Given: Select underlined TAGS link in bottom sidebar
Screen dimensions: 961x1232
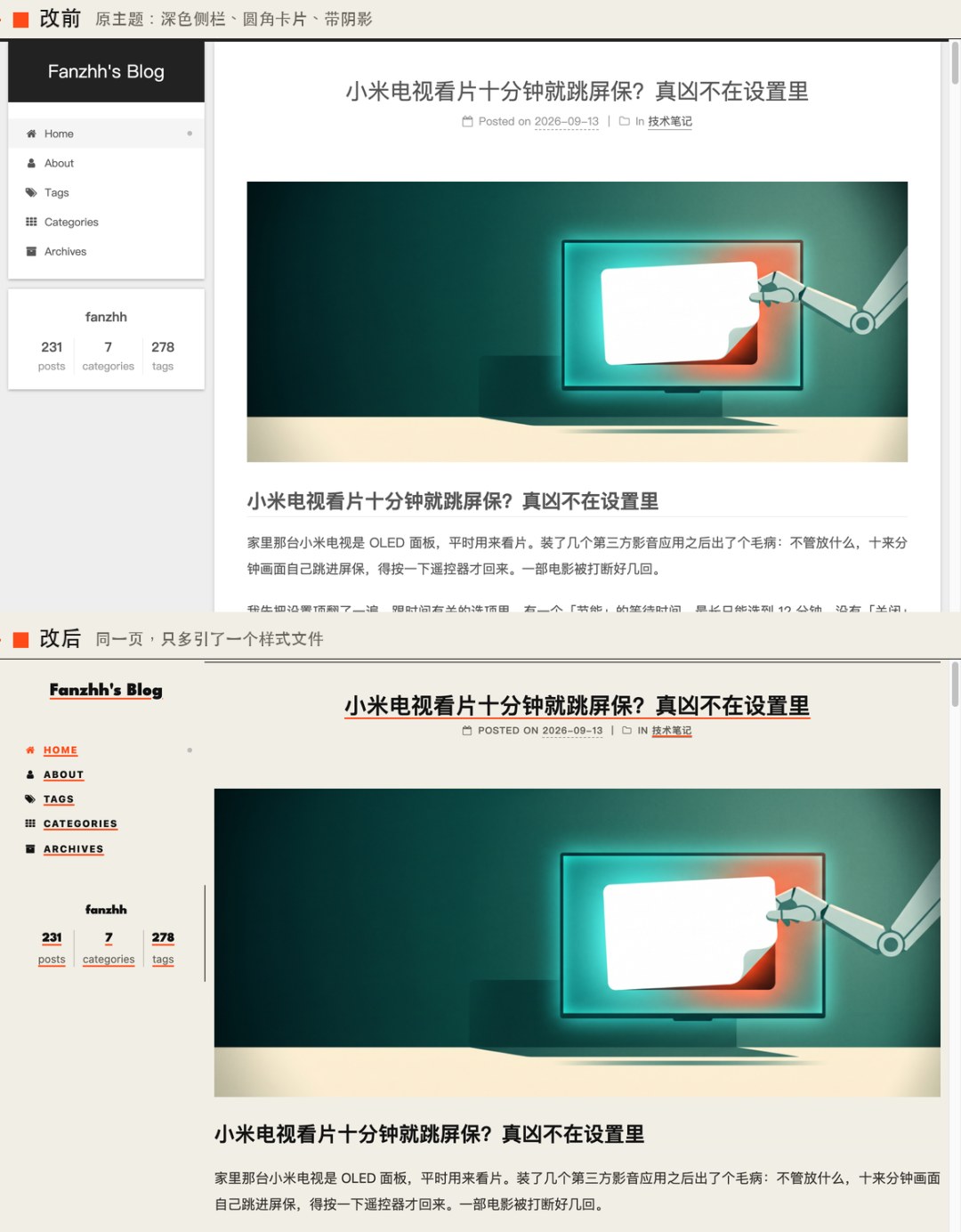Looking at the screenshot, I should coord(59,799).
